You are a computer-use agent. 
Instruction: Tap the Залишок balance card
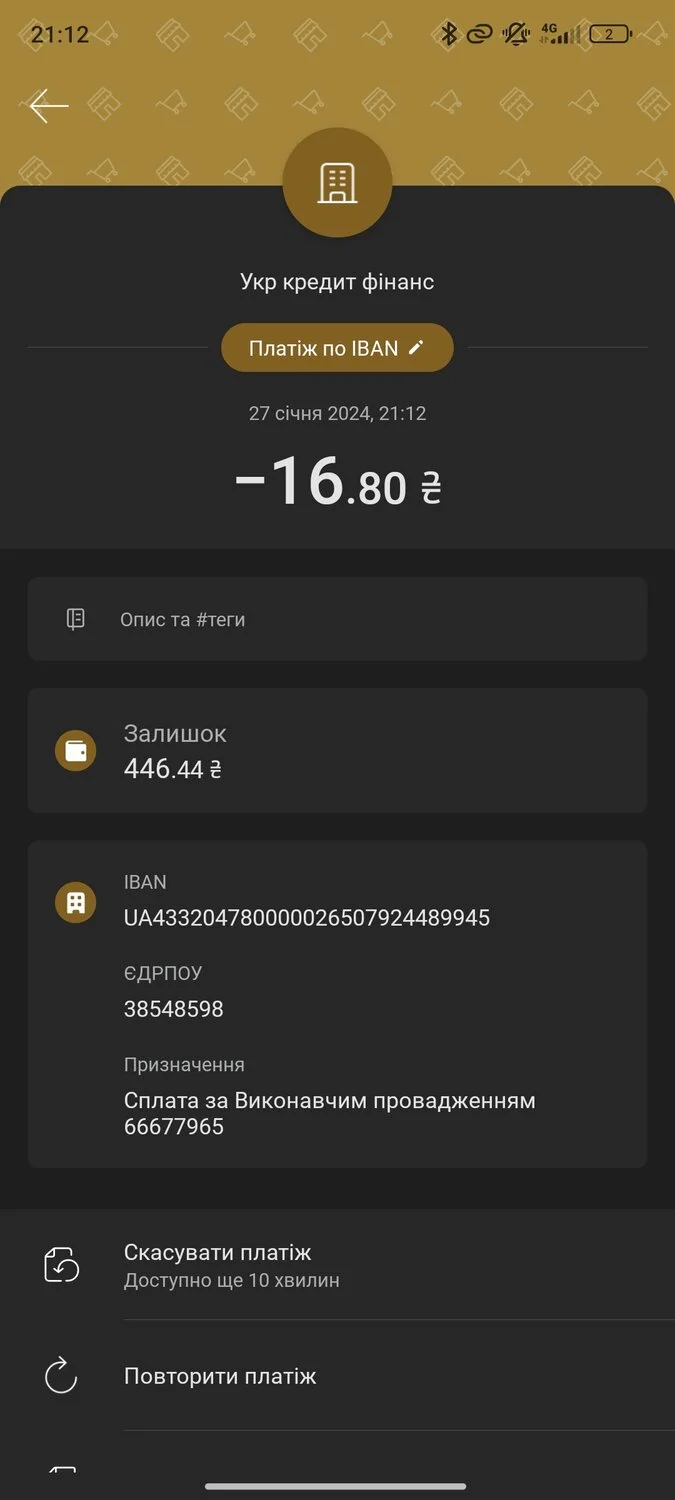click(x=337, y=751)
